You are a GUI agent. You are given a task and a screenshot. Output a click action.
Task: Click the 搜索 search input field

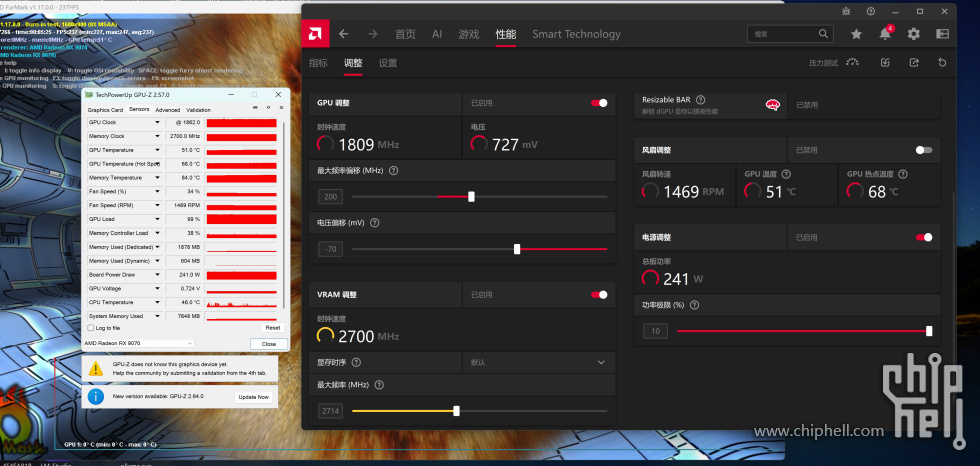coord(790,34)
